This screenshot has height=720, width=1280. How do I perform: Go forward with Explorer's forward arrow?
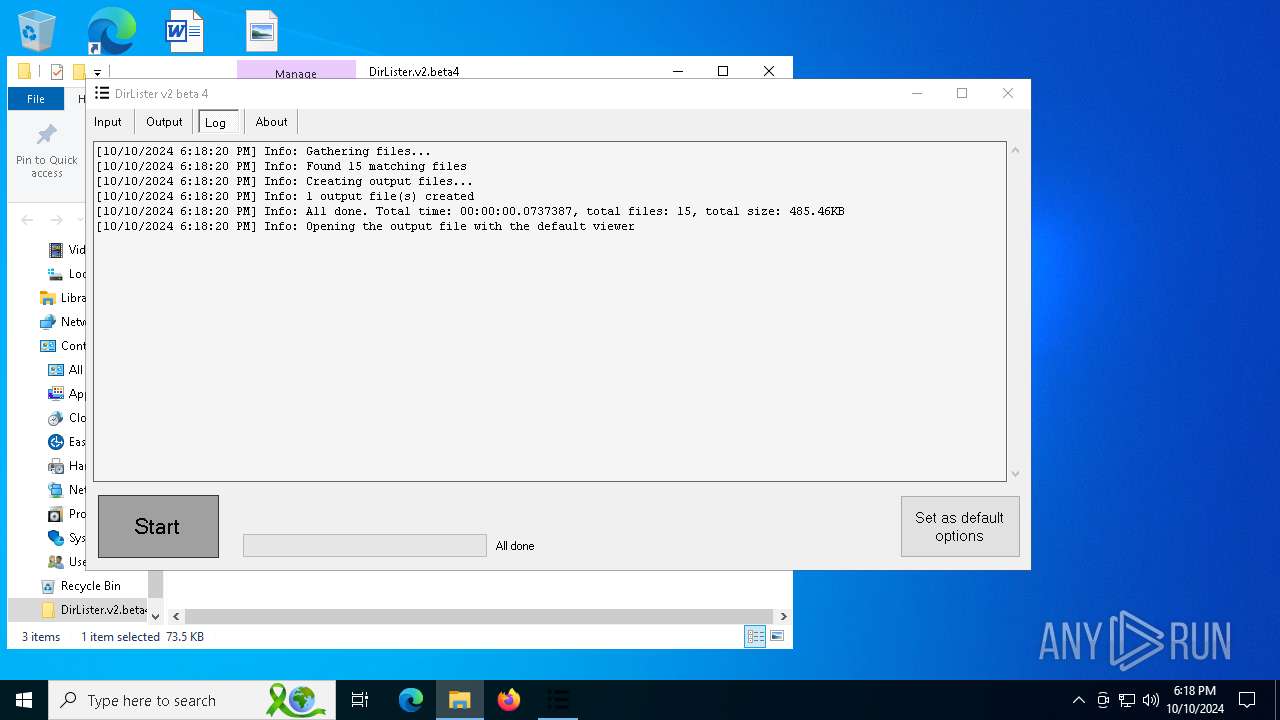[x=57, y=220]
